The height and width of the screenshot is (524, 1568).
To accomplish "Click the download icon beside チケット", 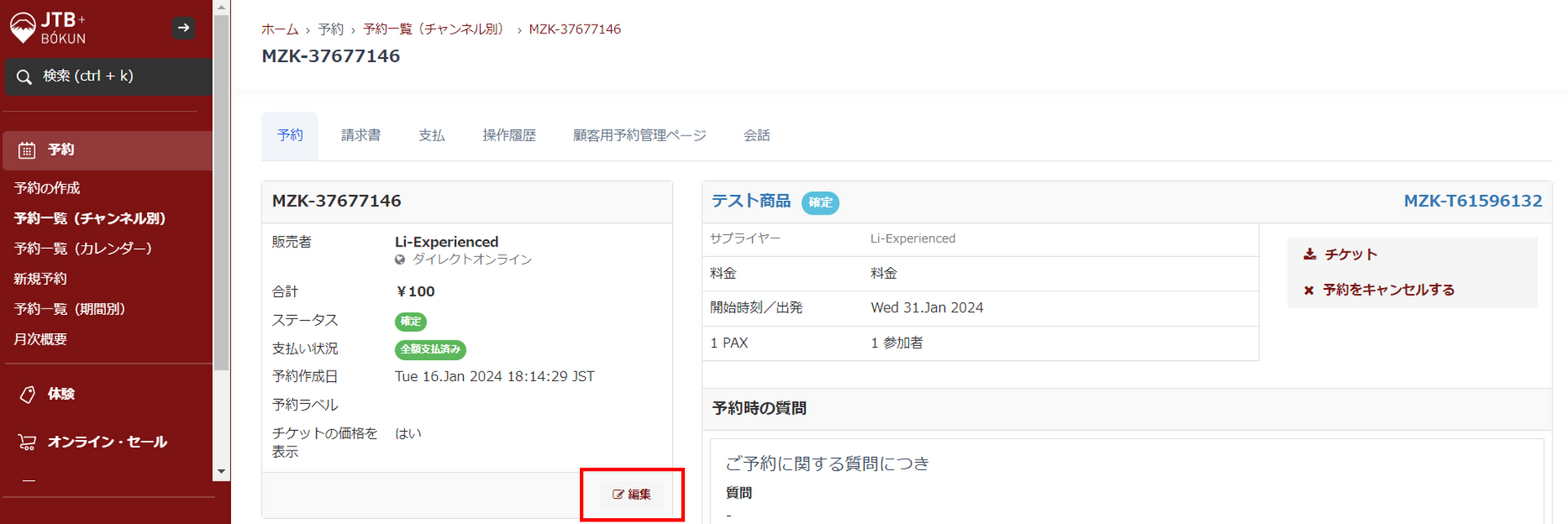I will point(1309,255).
